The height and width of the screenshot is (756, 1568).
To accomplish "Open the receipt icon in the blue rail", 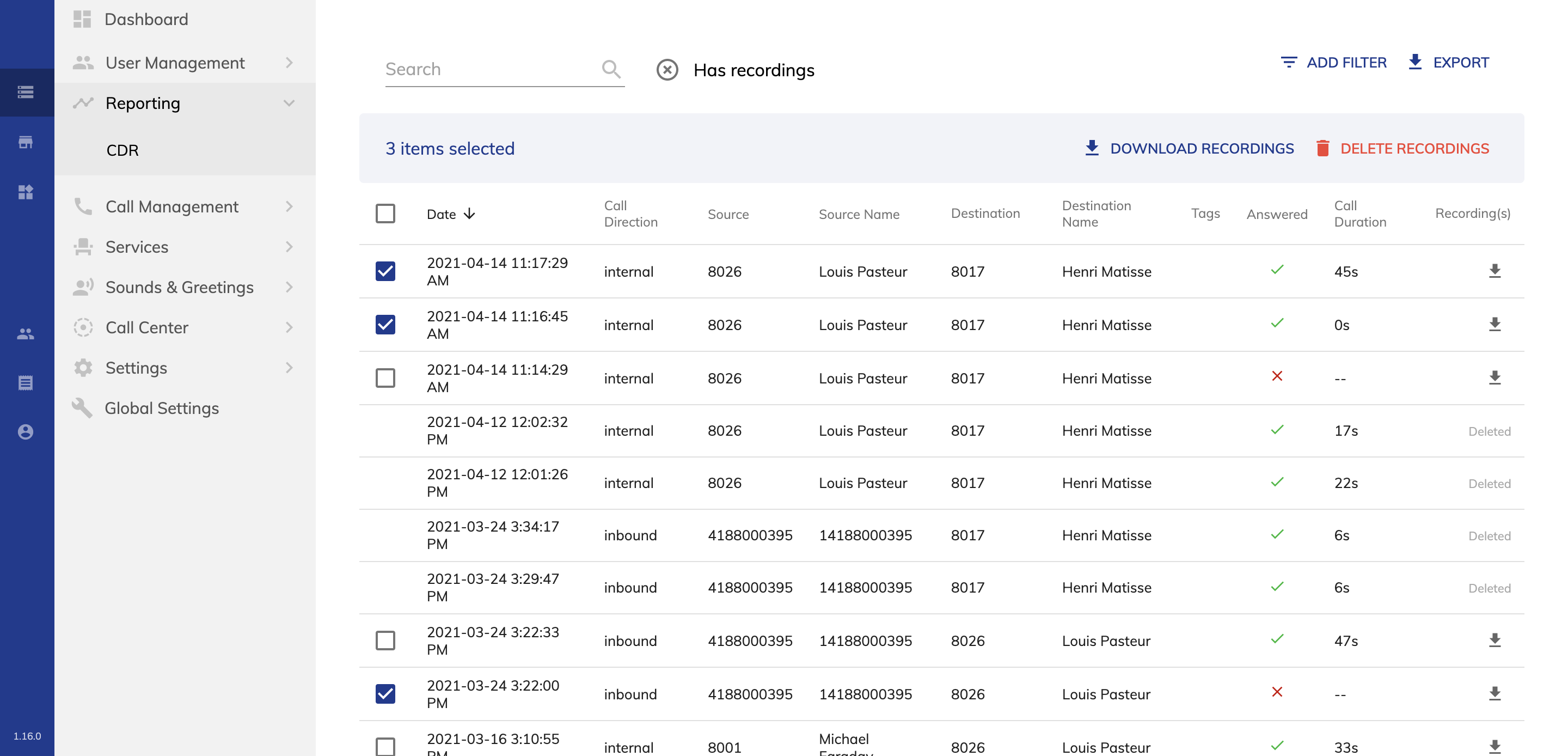I will pyautogui.click(x=26, y=382).
